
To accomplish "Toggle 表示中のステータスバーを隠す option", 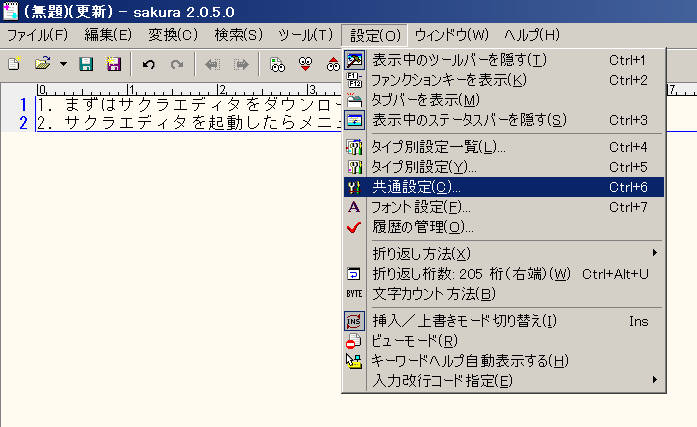I will (x=469, y=120).
